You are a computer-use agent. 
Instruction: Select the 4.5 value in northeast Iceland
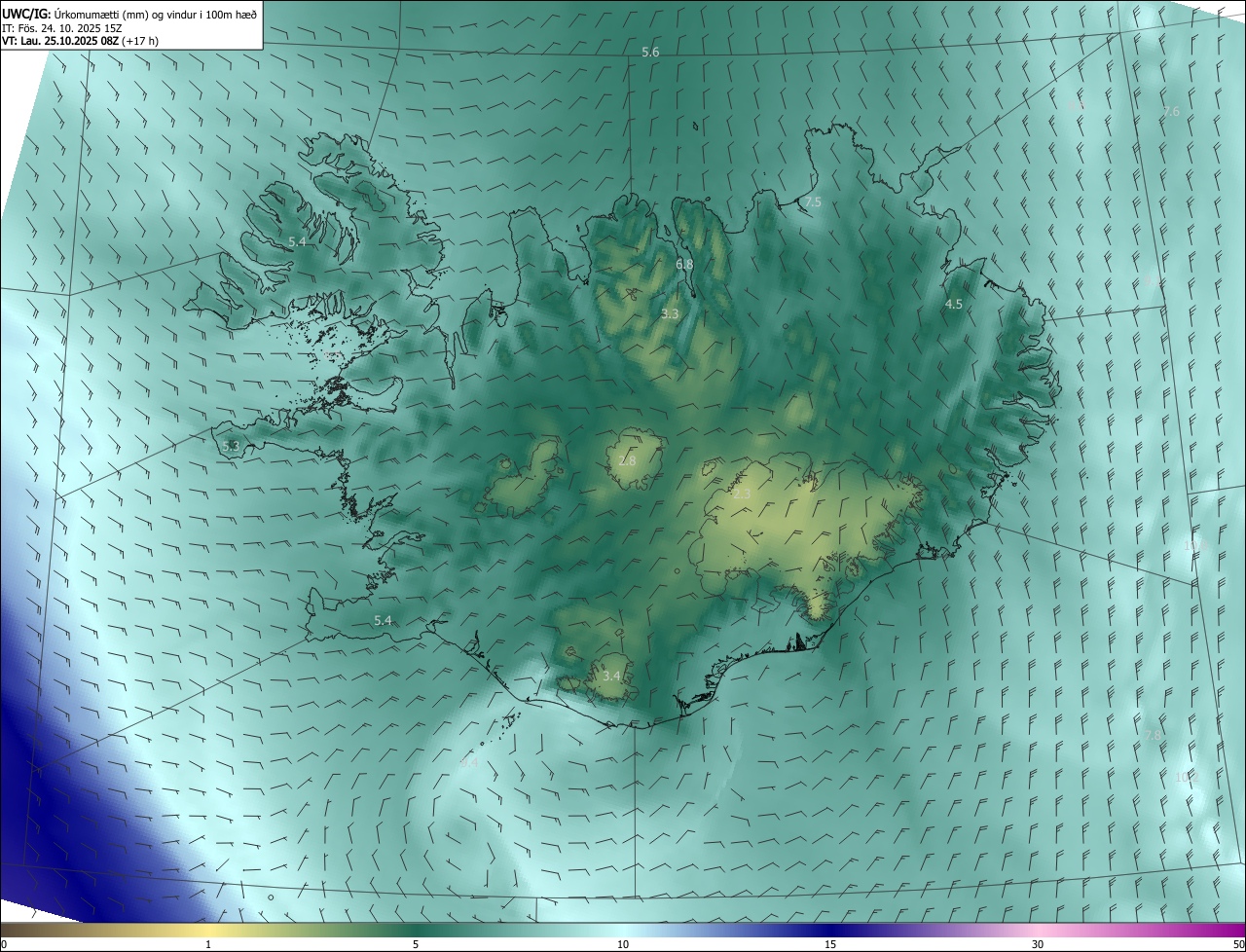954,304
